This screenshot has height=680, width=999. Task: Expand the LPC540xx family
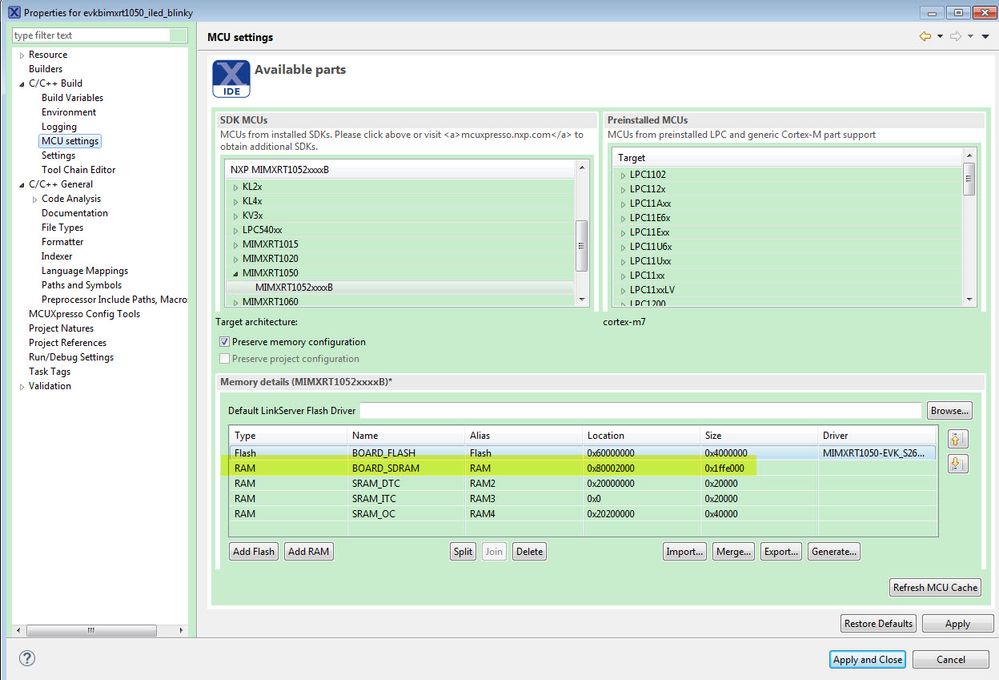pos(235,231)
